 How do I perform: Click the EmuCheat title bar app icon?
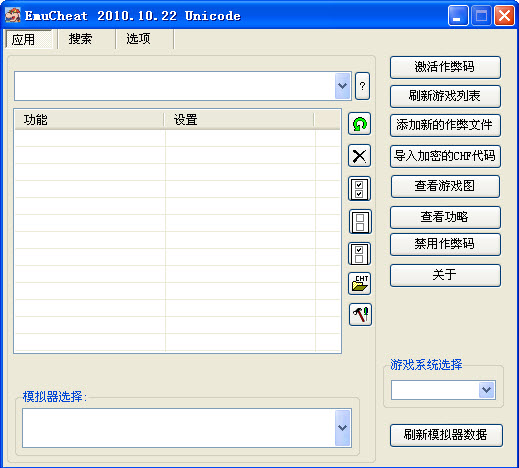click(x=13, y=15)
